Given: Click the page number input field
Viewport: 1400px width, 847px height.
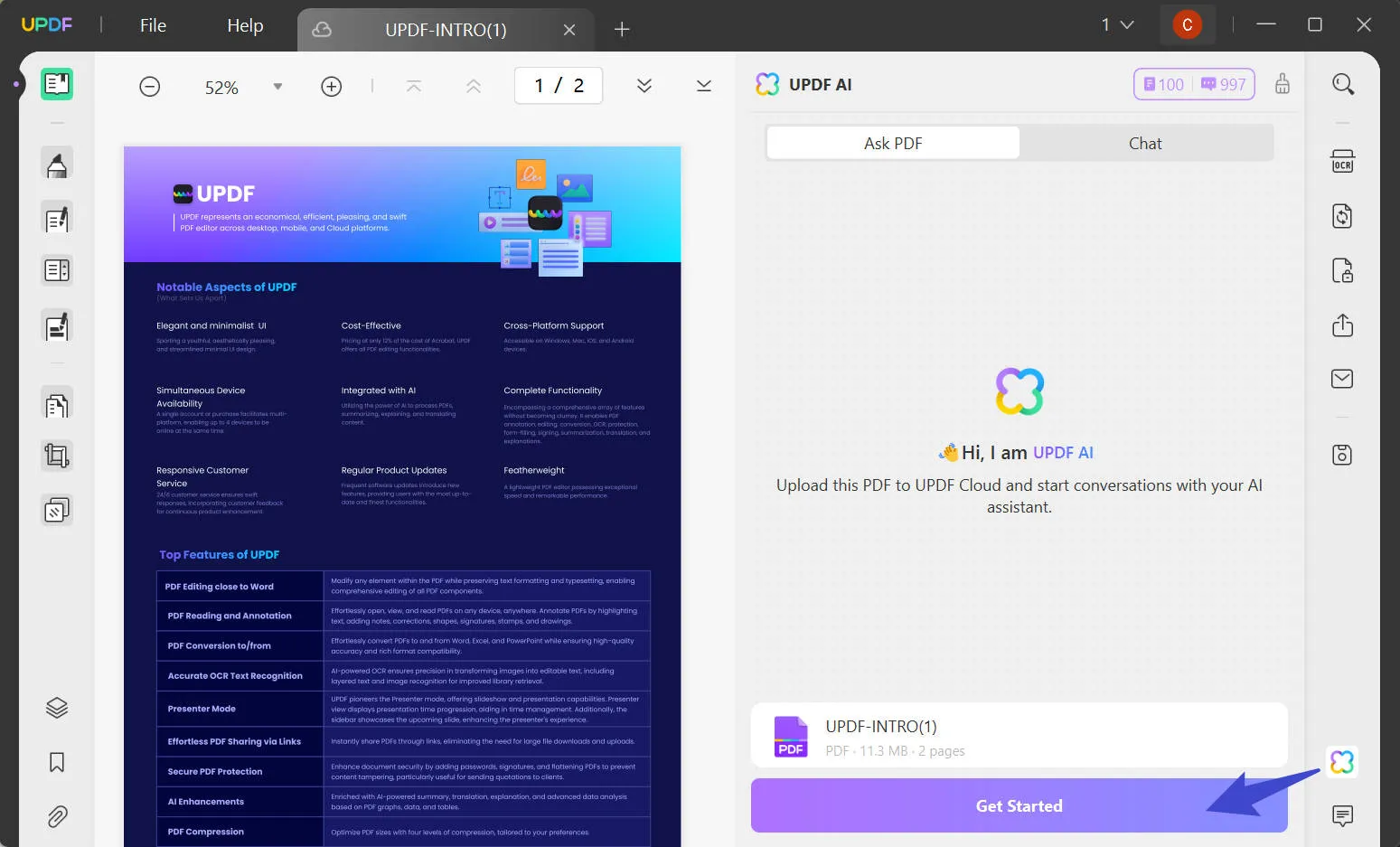Looking at the screenshot, I should [559, 86].
